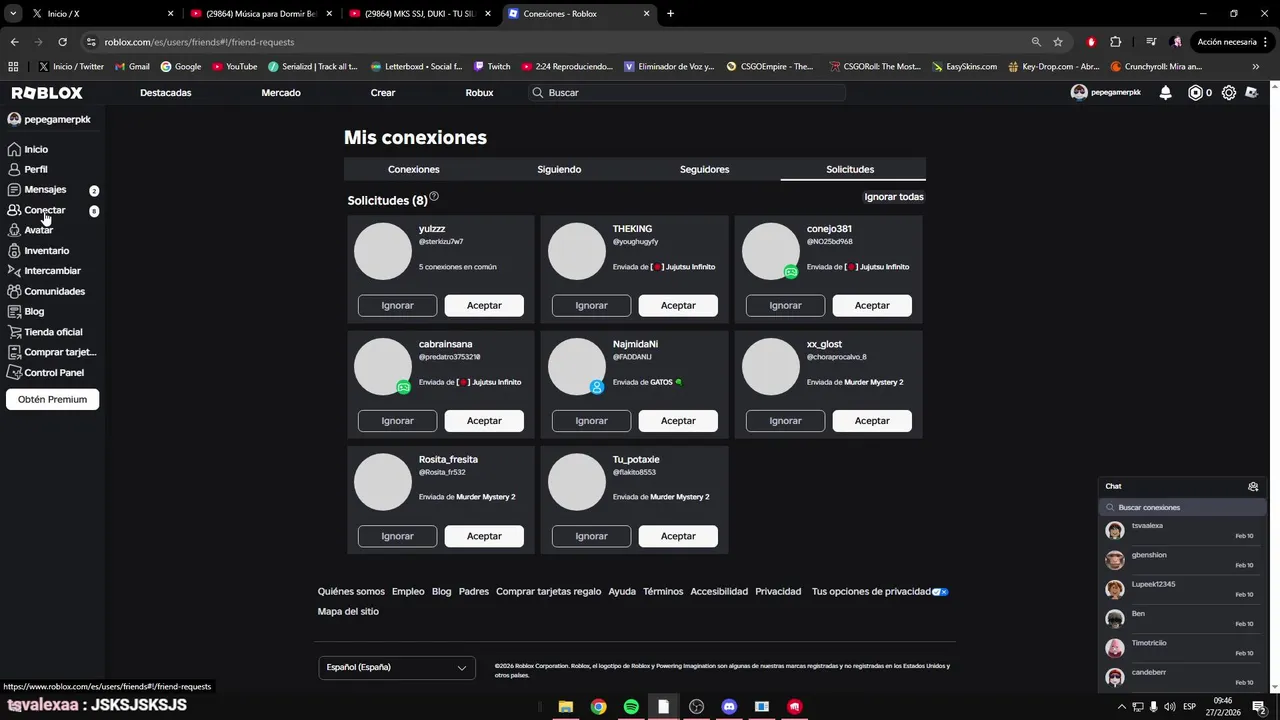Click the Roblox logo
This screenshot has width=1280, height=720.
tap(47, 92)
